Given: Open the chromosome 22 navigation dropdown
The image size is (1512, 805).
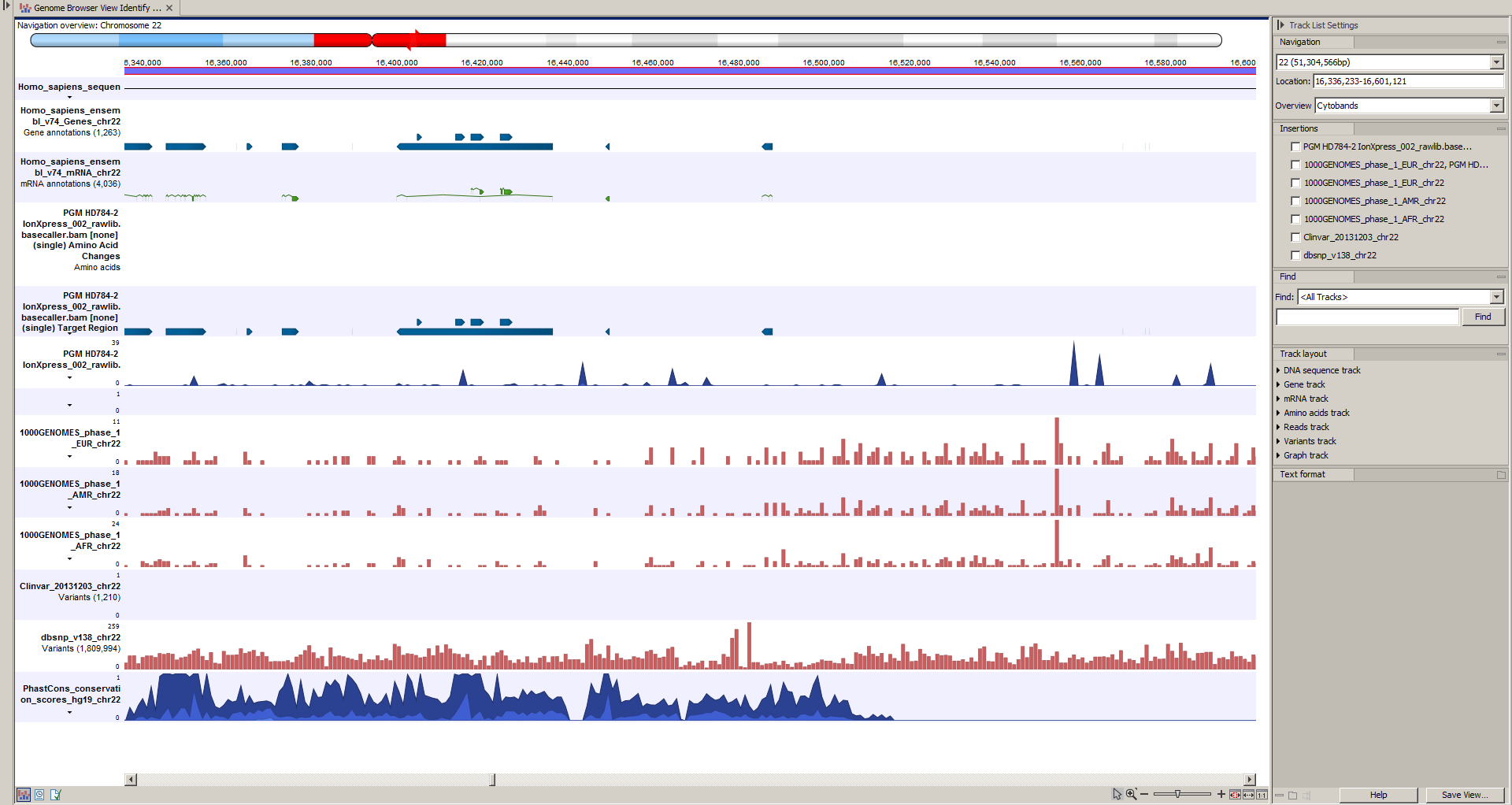Looking at the screenshot, I should coord(1497,61).
